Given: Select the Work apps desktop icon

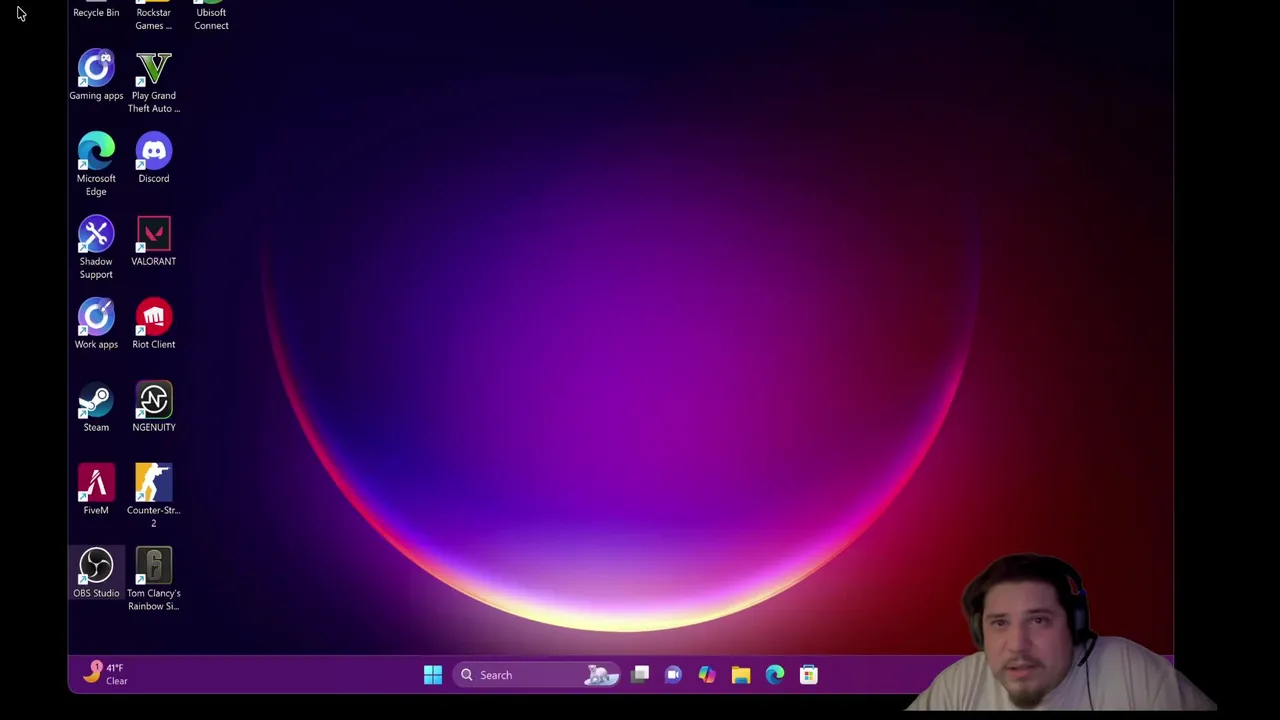Looking at the screenshot, I should pos(96,324).
